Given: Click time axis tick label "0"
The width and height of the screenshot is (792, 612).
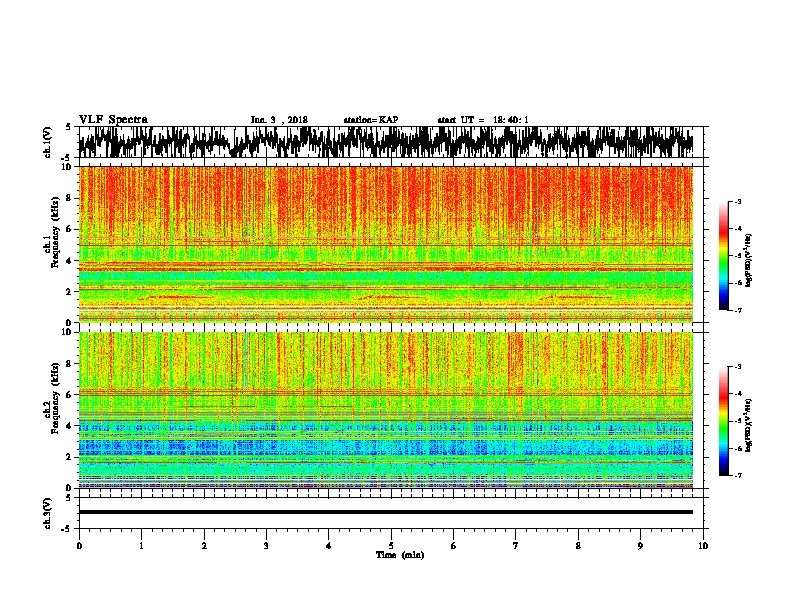Looking at the screenshot, I should (79, 546).
